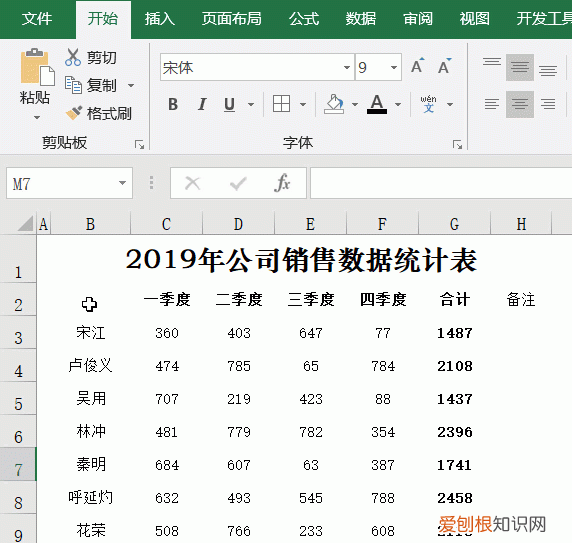The image size is (572, 543).
Task: Toggle center horizontal alignment
Action: pos(519,104)
